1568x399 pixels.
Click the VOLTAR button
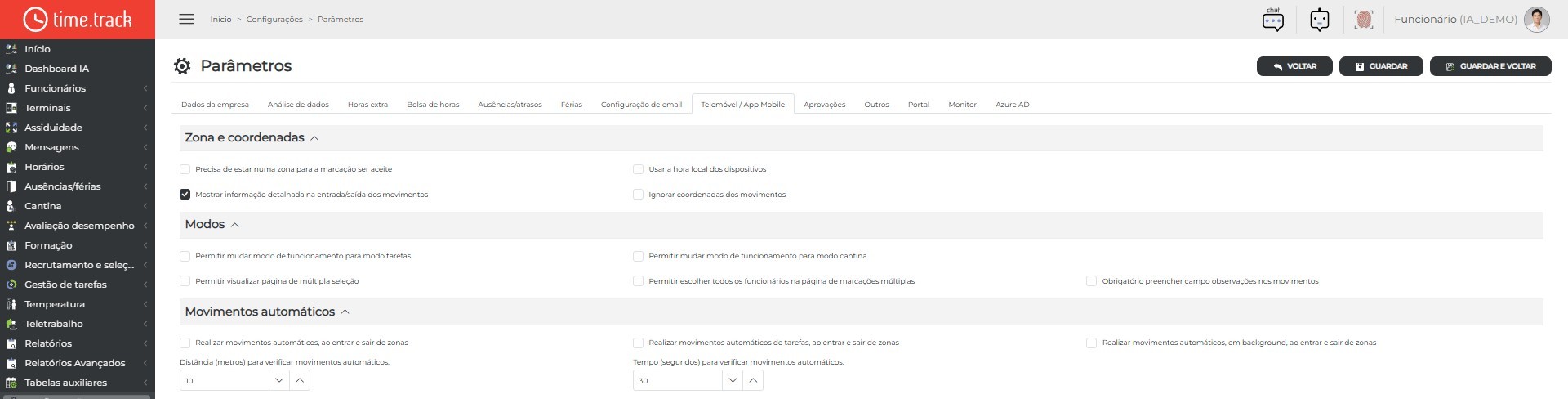coord(1294,66)
